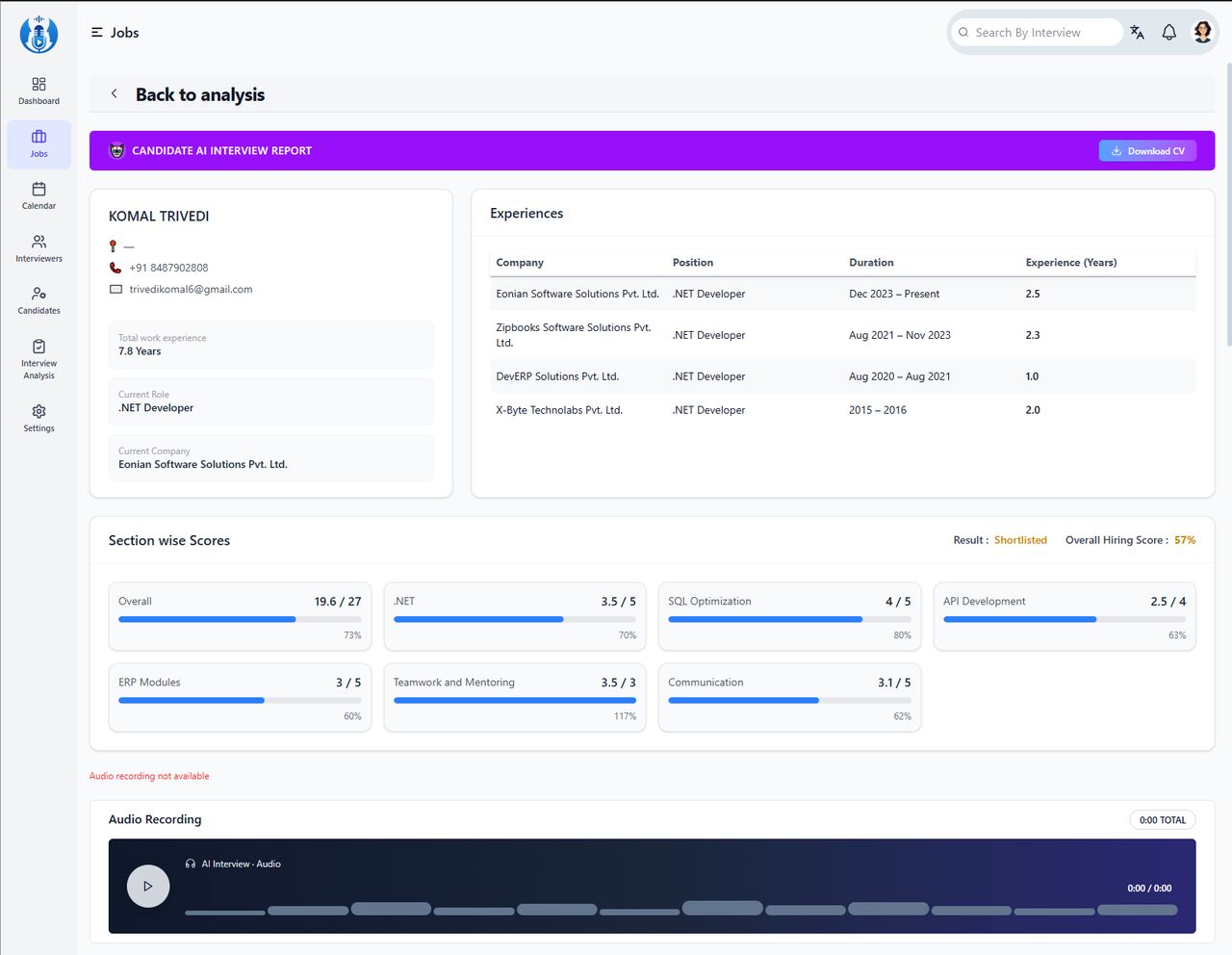The image size is (1232, 955).
Task: Click the Back to analysis link
Action: [x=200, y=94]
